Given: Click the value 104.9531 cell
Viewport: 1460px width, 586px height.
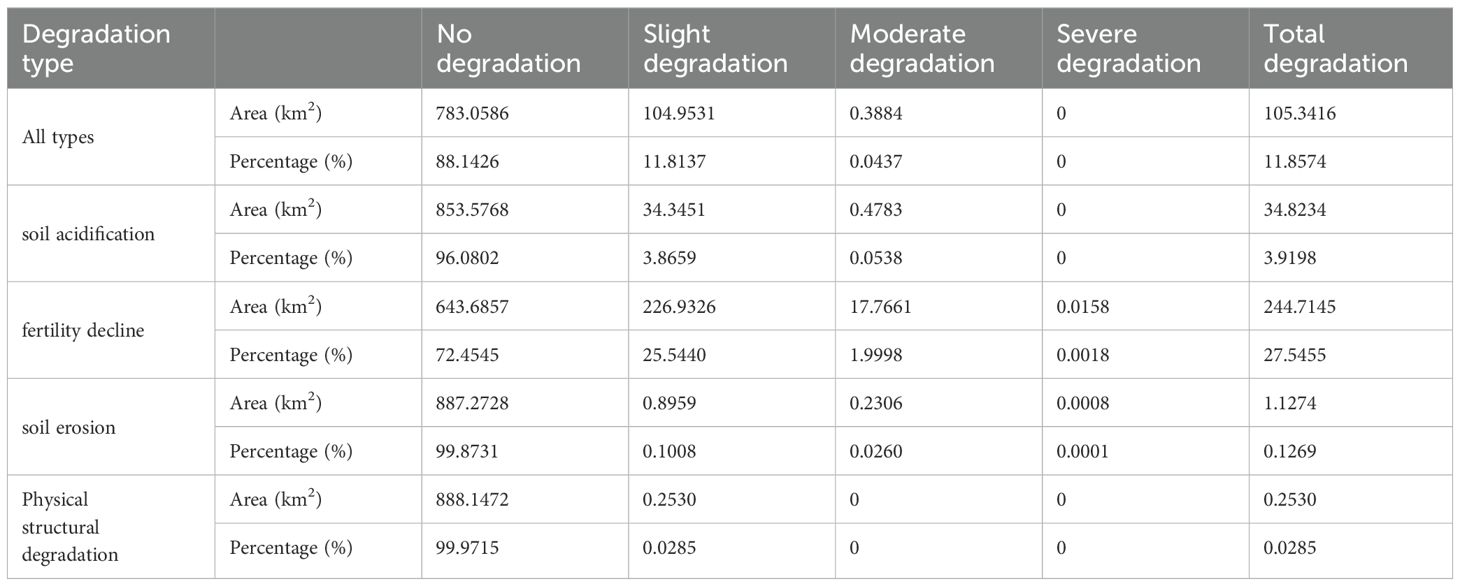Looking at the screenshot, I should (681, 113).
